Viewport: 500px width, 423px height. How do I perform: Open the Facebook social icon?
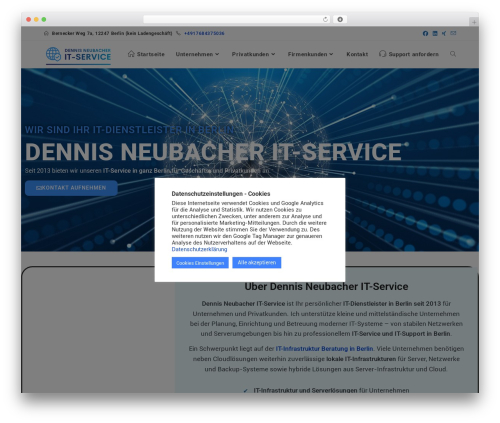pyautogui.click(x=425, y=33)
